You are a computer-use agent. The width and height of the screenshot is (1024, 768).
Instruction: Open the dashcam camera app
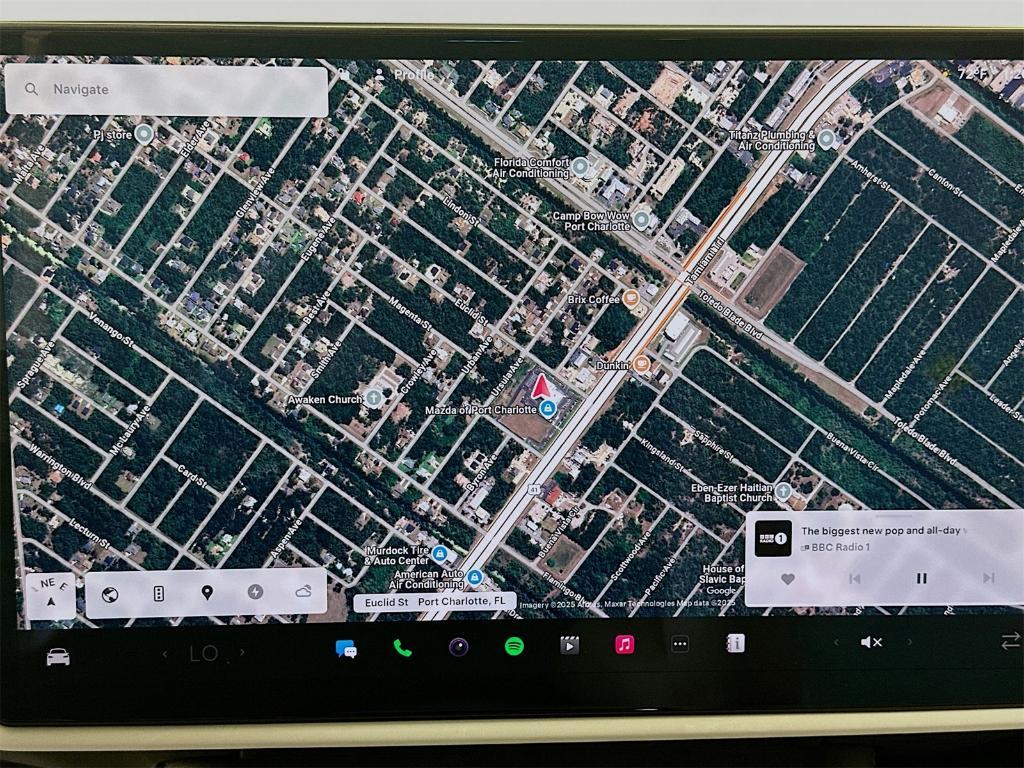click(458, 647)
